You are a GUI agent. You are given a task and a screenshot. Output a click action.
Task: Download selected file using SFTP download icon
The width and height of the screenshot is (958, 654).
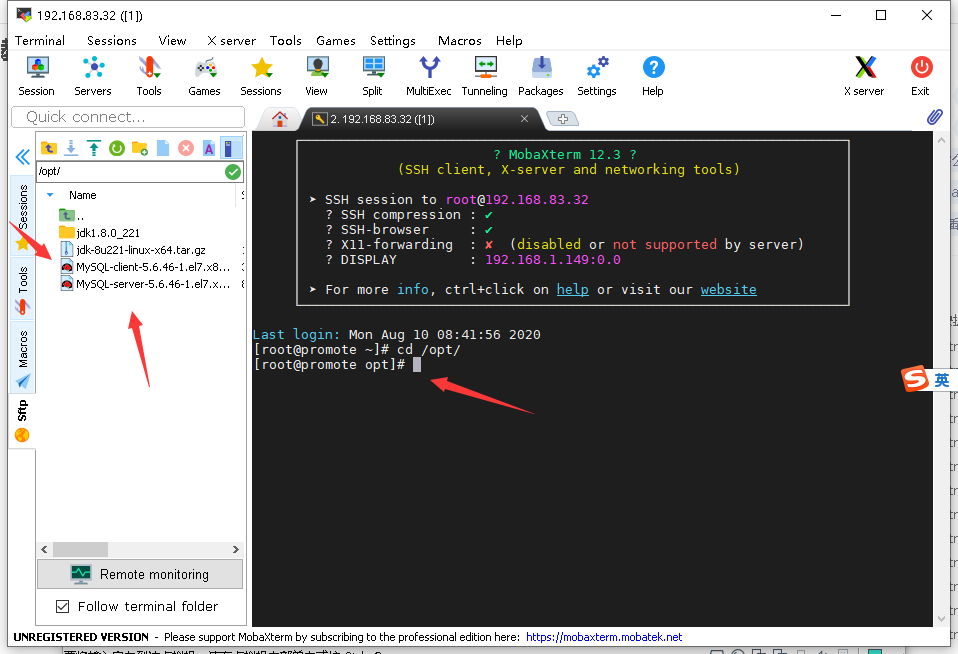(70, 147)
